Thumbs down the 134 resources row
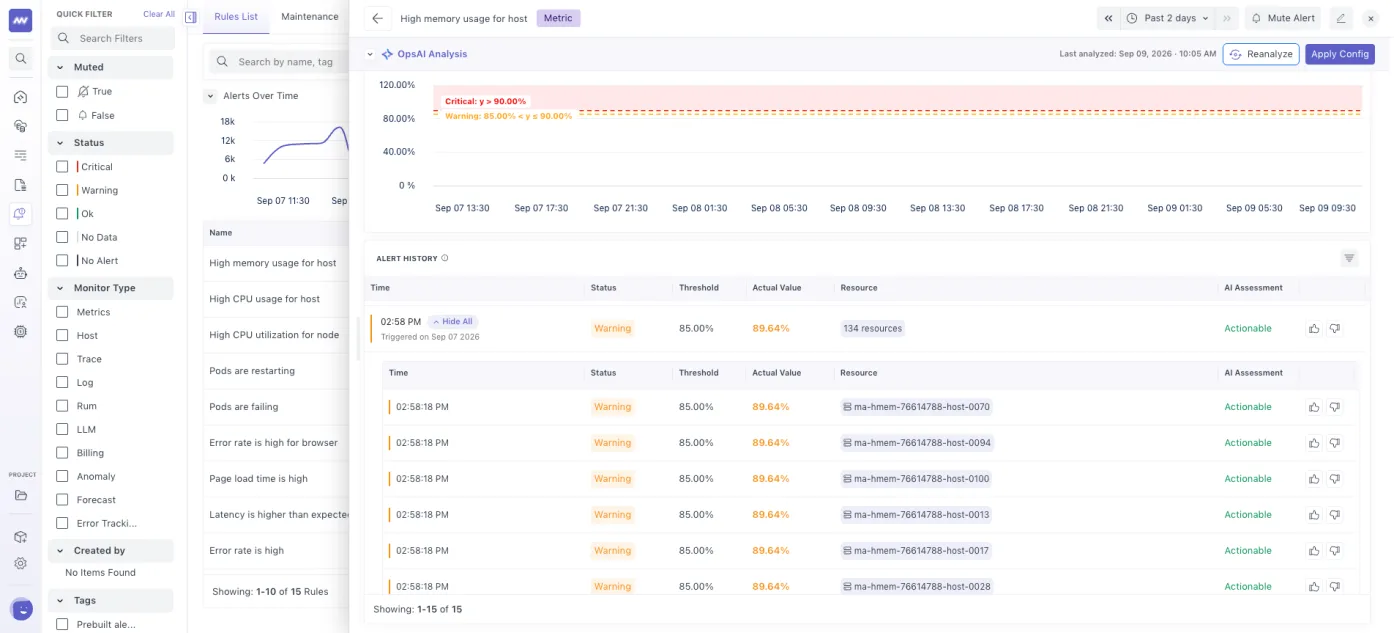This screenshot has height=633, width=1394. tap(1335, 328)
